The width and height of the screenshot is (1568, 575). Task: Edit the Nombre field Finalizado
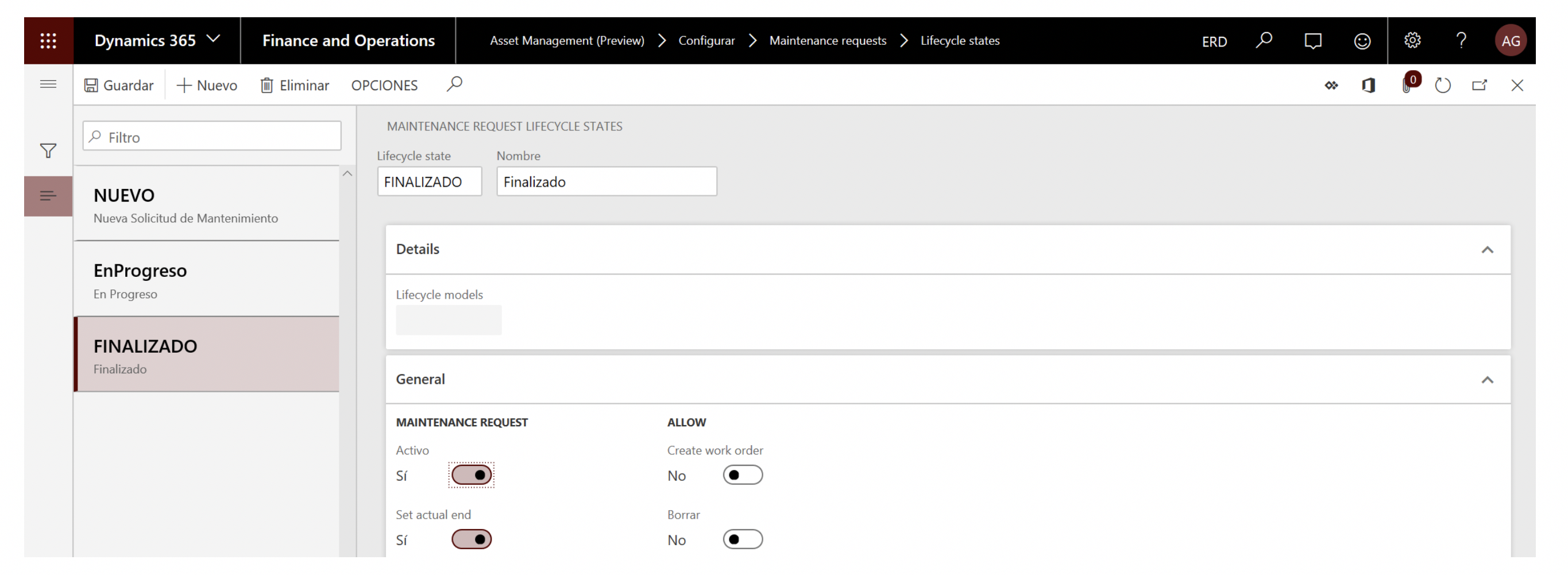click(x=607, y=182)
